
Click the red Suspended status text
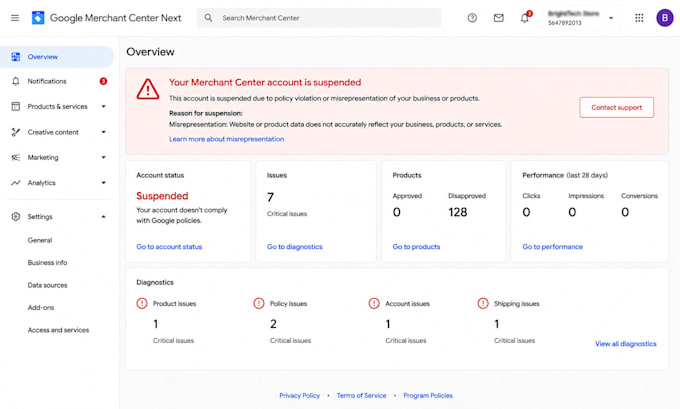tap(162, 196)
